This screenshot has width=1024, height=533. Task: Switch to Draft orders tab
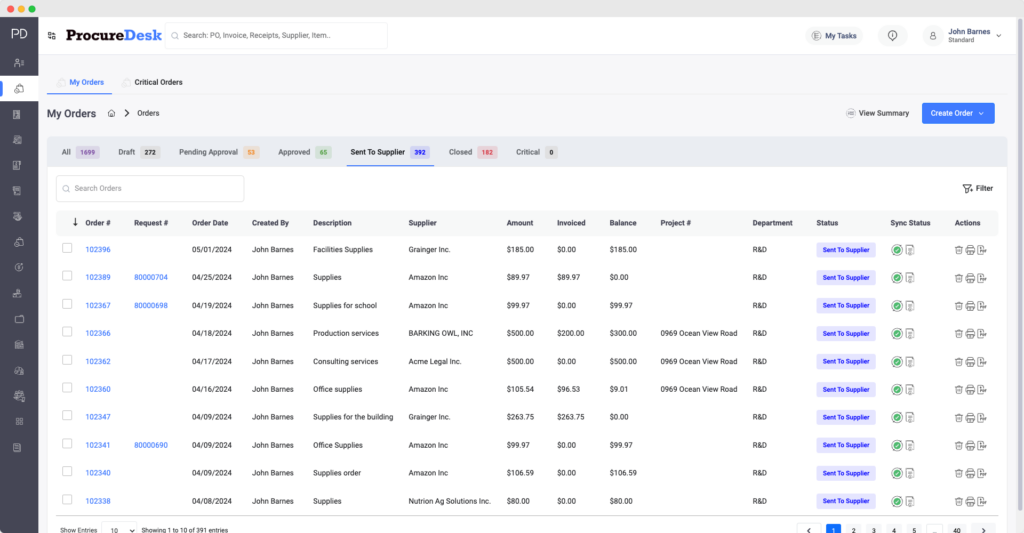pos(138,152)
